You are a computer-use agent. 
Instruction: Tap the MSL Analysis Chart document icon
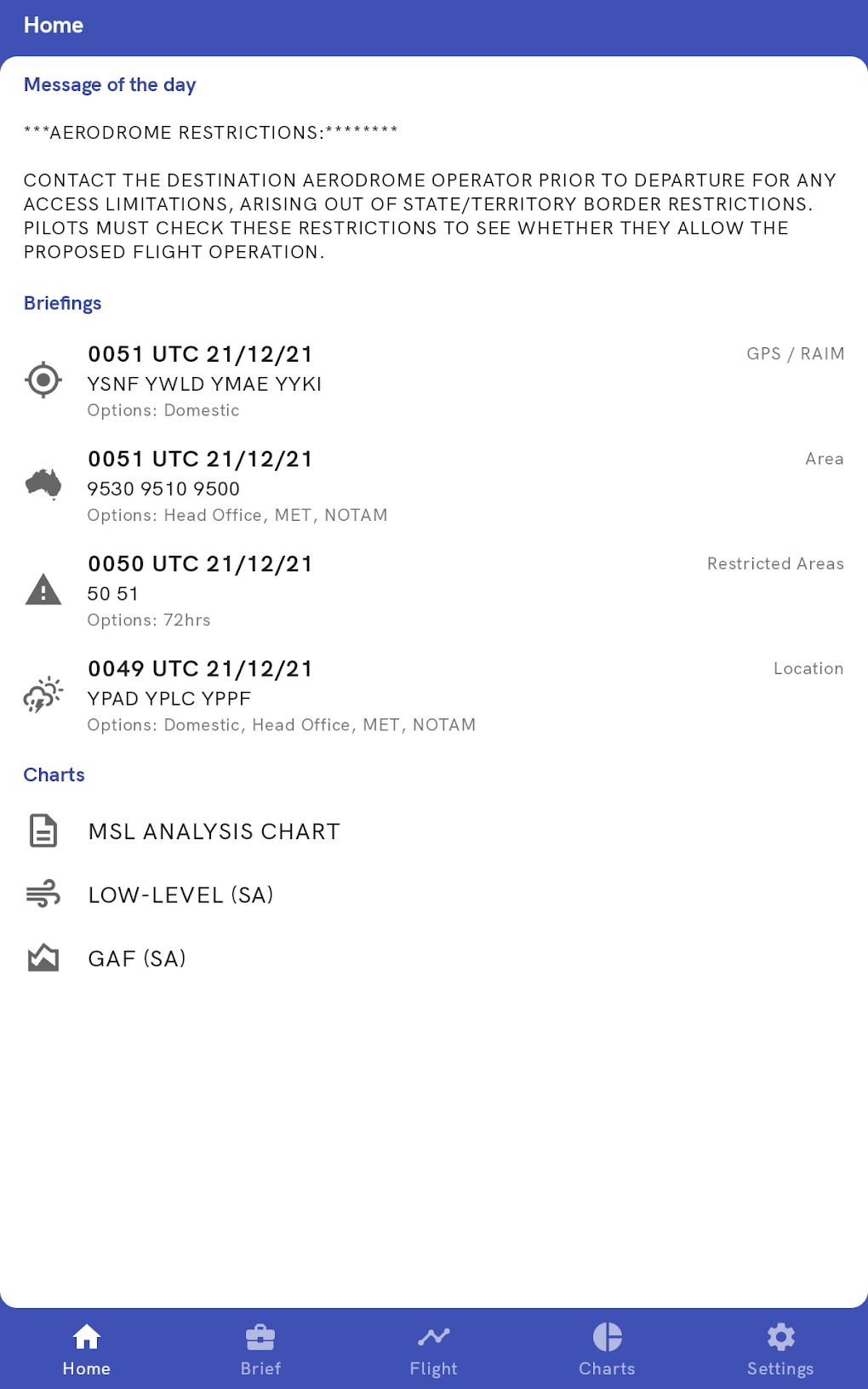click(x=43, y=831)
